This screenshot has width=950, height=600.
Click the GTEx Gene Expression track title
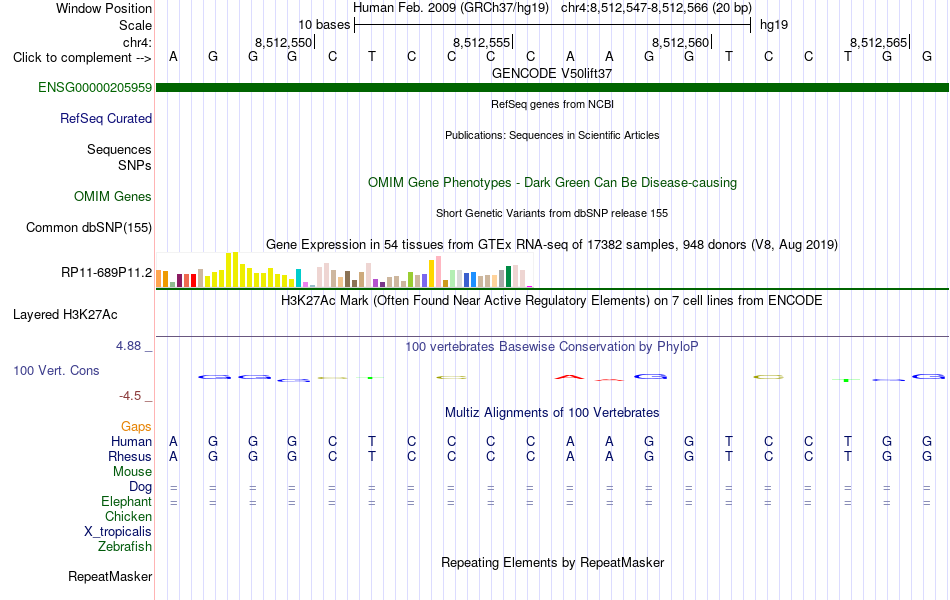(x=552, y=245)
